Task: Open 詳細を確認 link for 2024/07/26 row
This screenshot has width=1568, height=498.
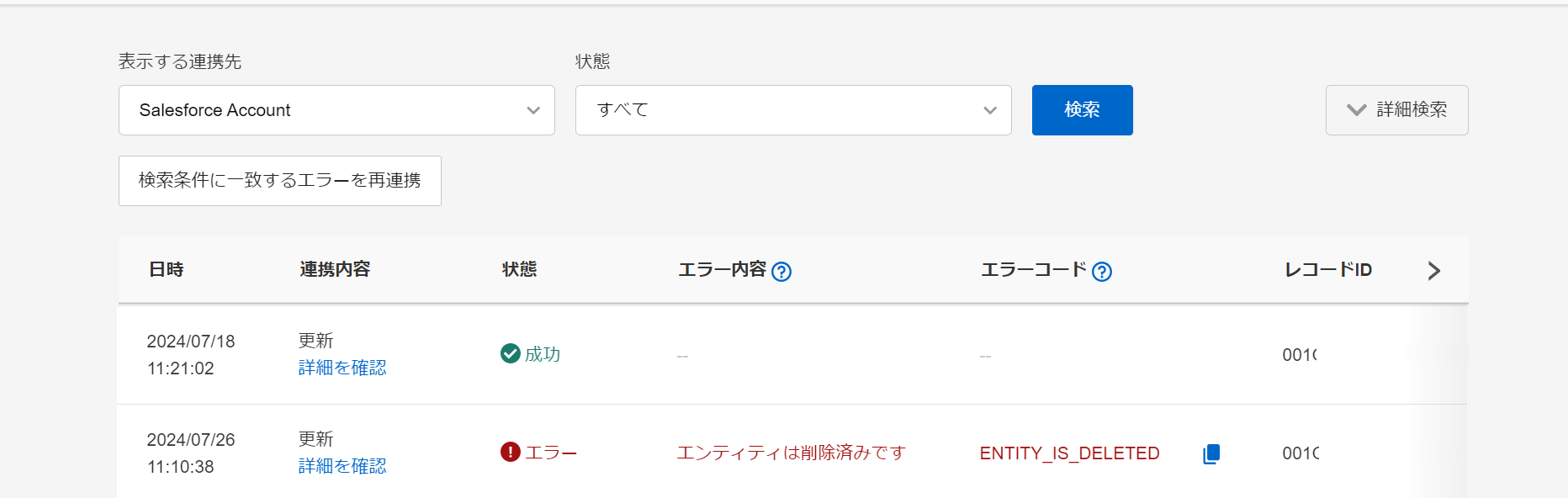Action: tap(342, 466)
